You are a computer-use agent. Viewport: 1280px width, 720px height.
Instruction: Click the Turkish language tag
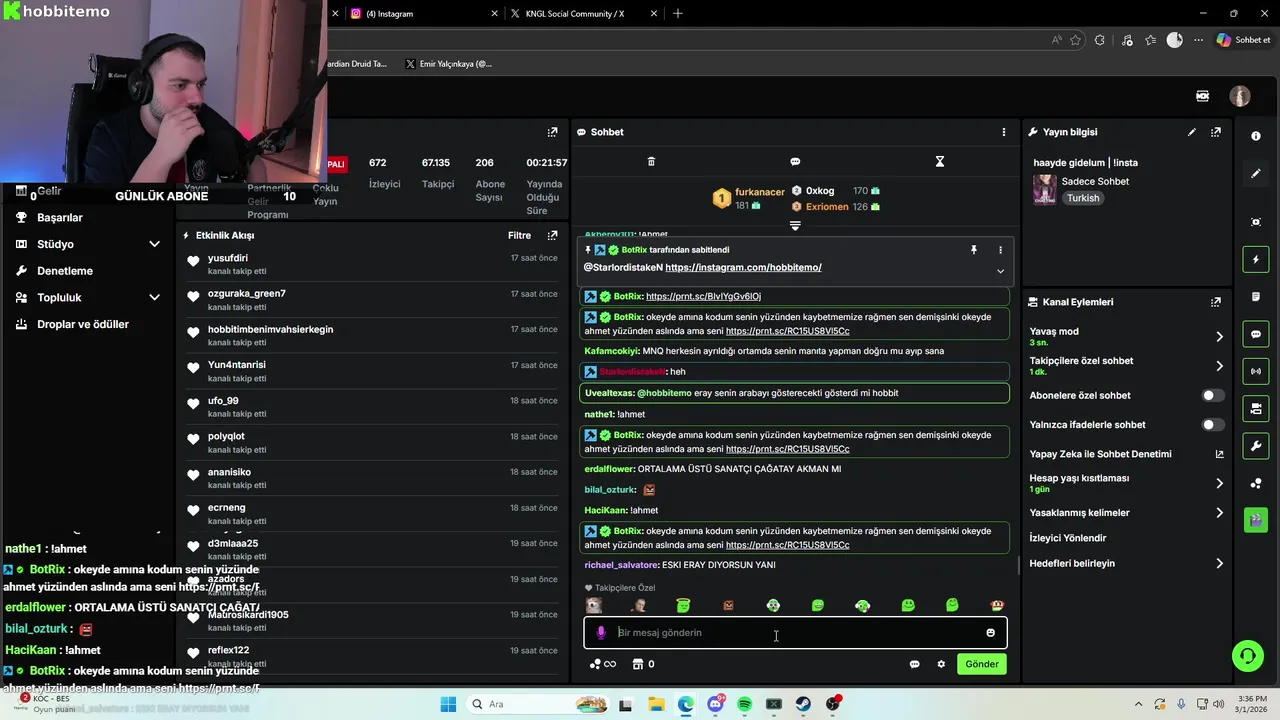click(1083, 198)
